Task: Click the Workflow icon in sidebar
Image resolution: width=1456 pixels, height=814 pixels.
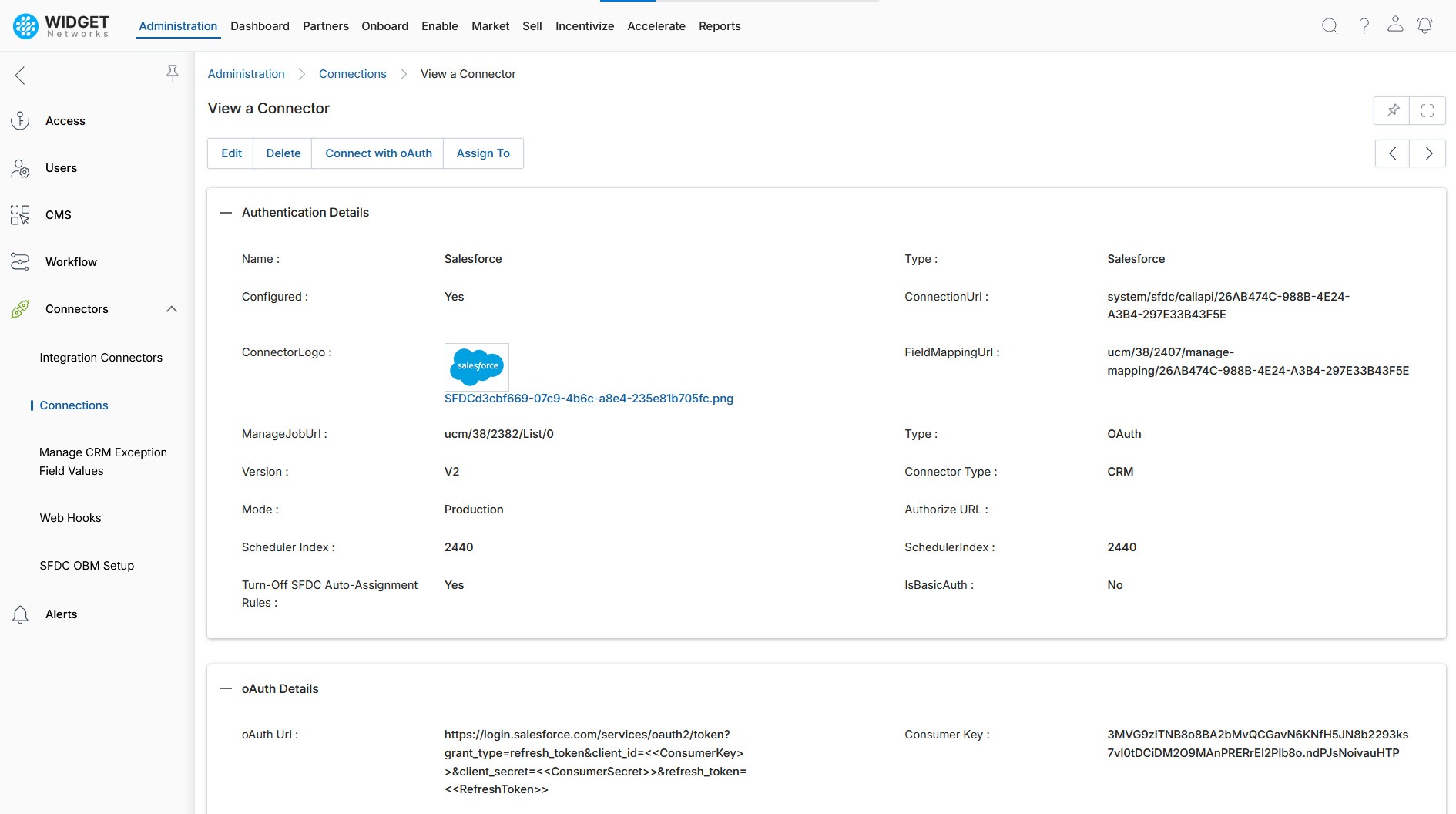Action: point(20,262)
